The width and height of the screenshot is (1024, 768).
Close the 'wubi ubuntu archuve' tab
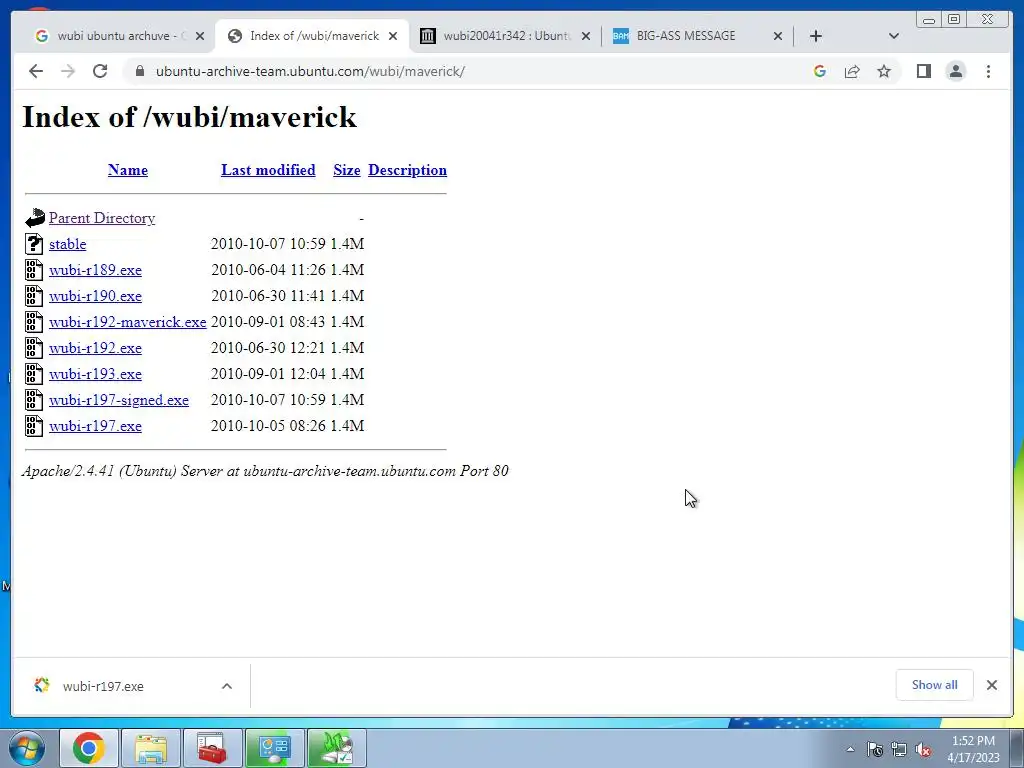(x=200, y=36)
